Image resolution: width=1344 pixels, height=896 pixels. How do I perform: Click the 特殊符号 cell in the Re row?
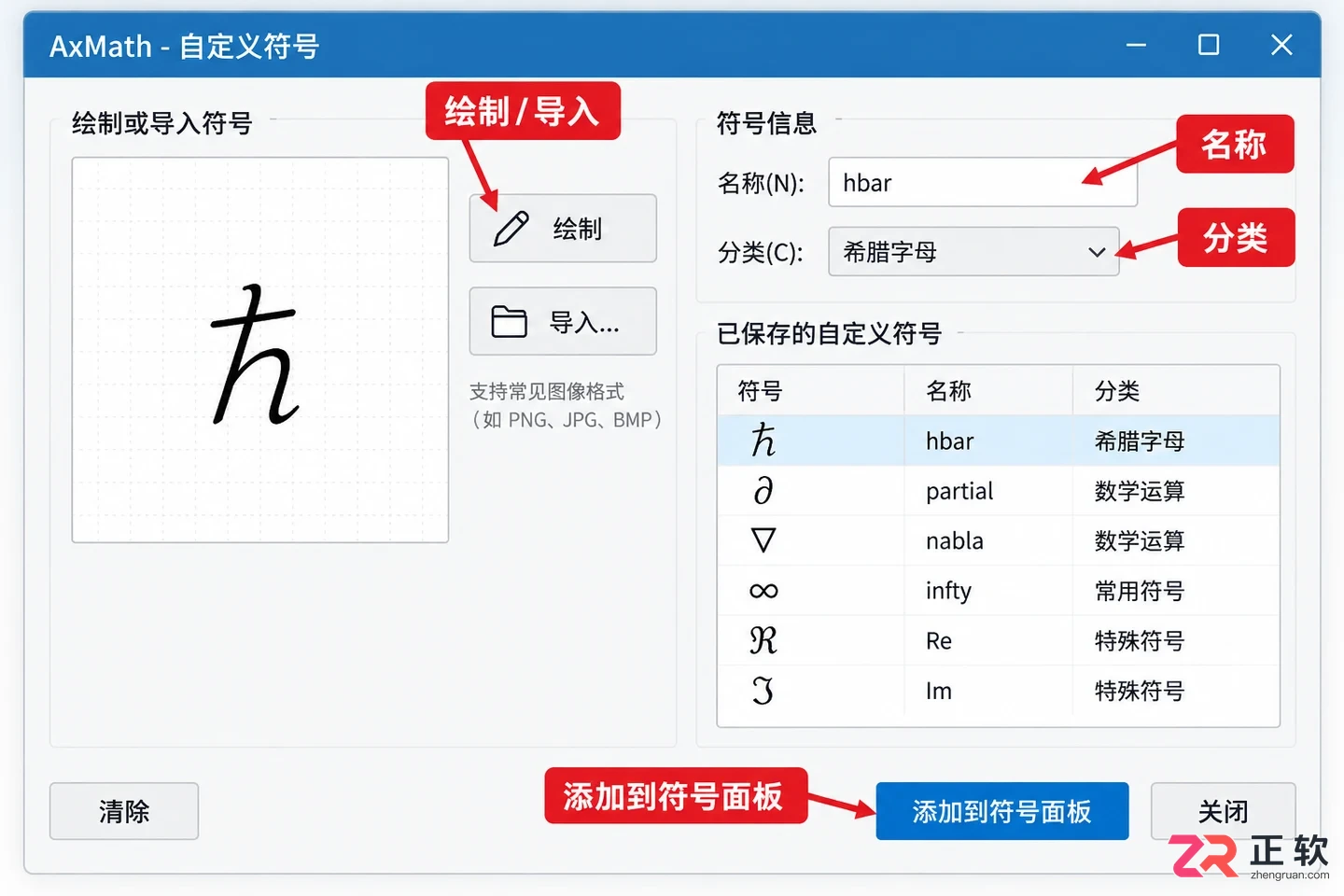click(x=1176, y=640)
